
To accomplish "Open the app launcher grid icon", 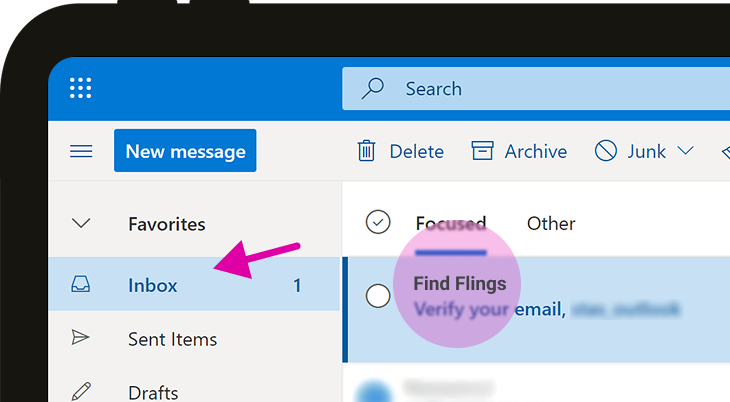I will pyautogui.click(x=81, y=88).
